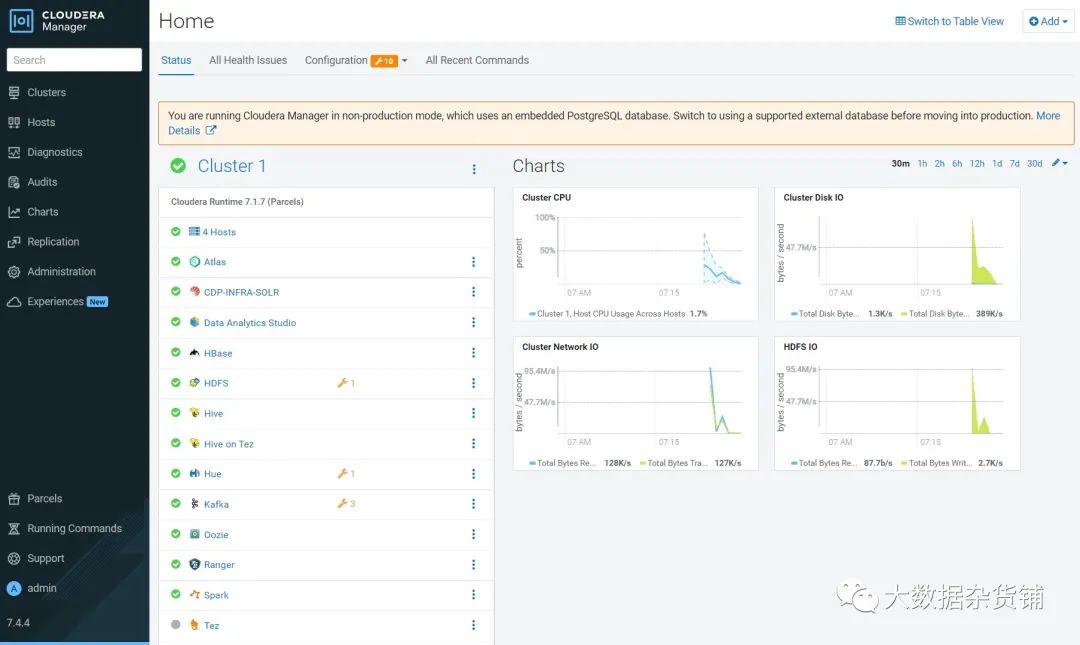This screenshot has width=1080, height=645.
Task: Open the All Recent Commands tab
Action: coord(477,60)
